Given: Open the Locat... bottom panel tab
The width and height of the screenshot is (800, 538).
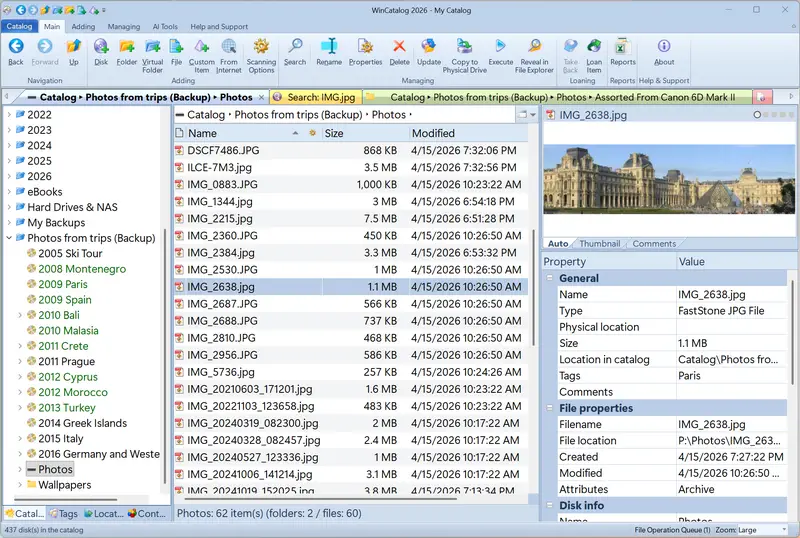Looking at the screenshot, I should (104, 513).
